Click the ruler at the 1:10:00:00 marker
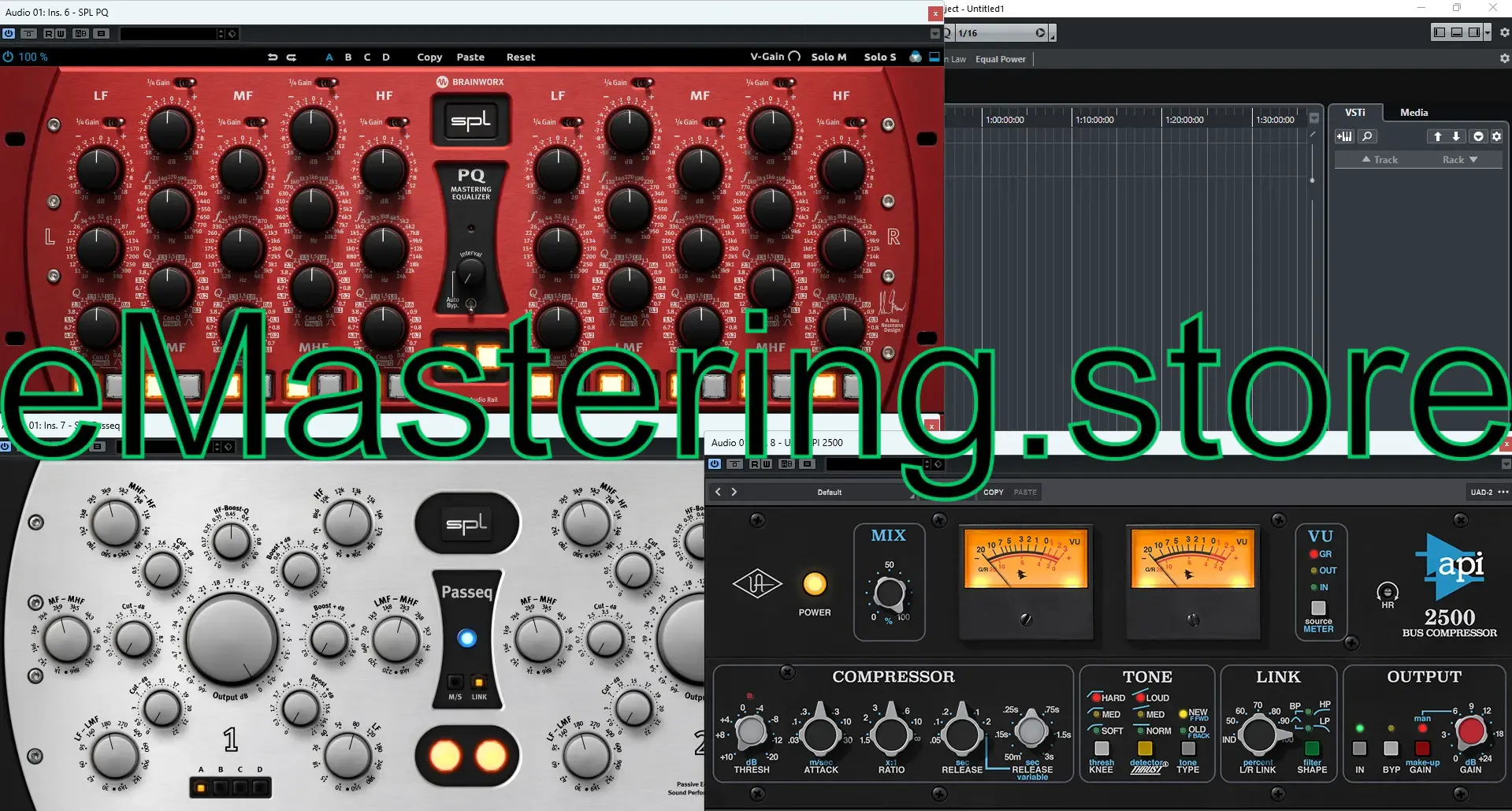Image resolution: width=1512 pixels, height=811 pixels. pos(1094,120)
